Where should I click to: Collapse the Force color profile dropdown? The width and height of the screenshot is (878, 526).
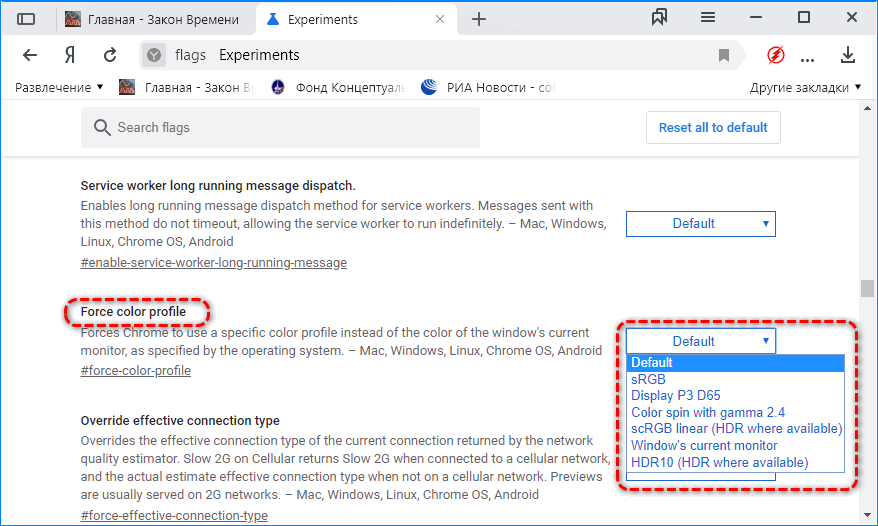700,341
